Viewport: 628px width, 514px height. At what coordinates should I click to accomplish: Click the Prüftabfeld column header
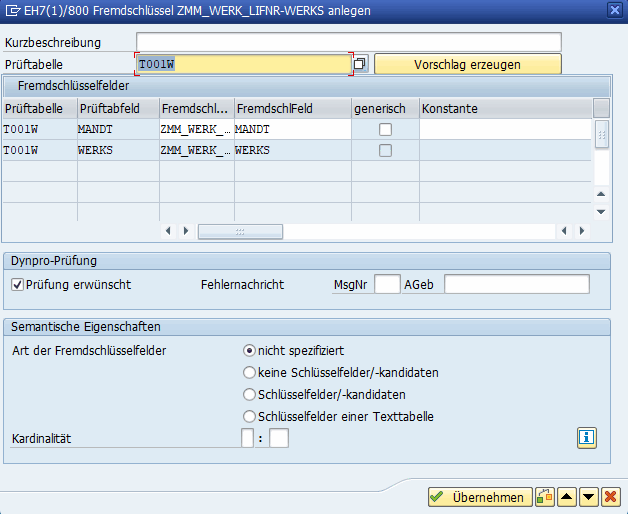(x=118, y=109)
